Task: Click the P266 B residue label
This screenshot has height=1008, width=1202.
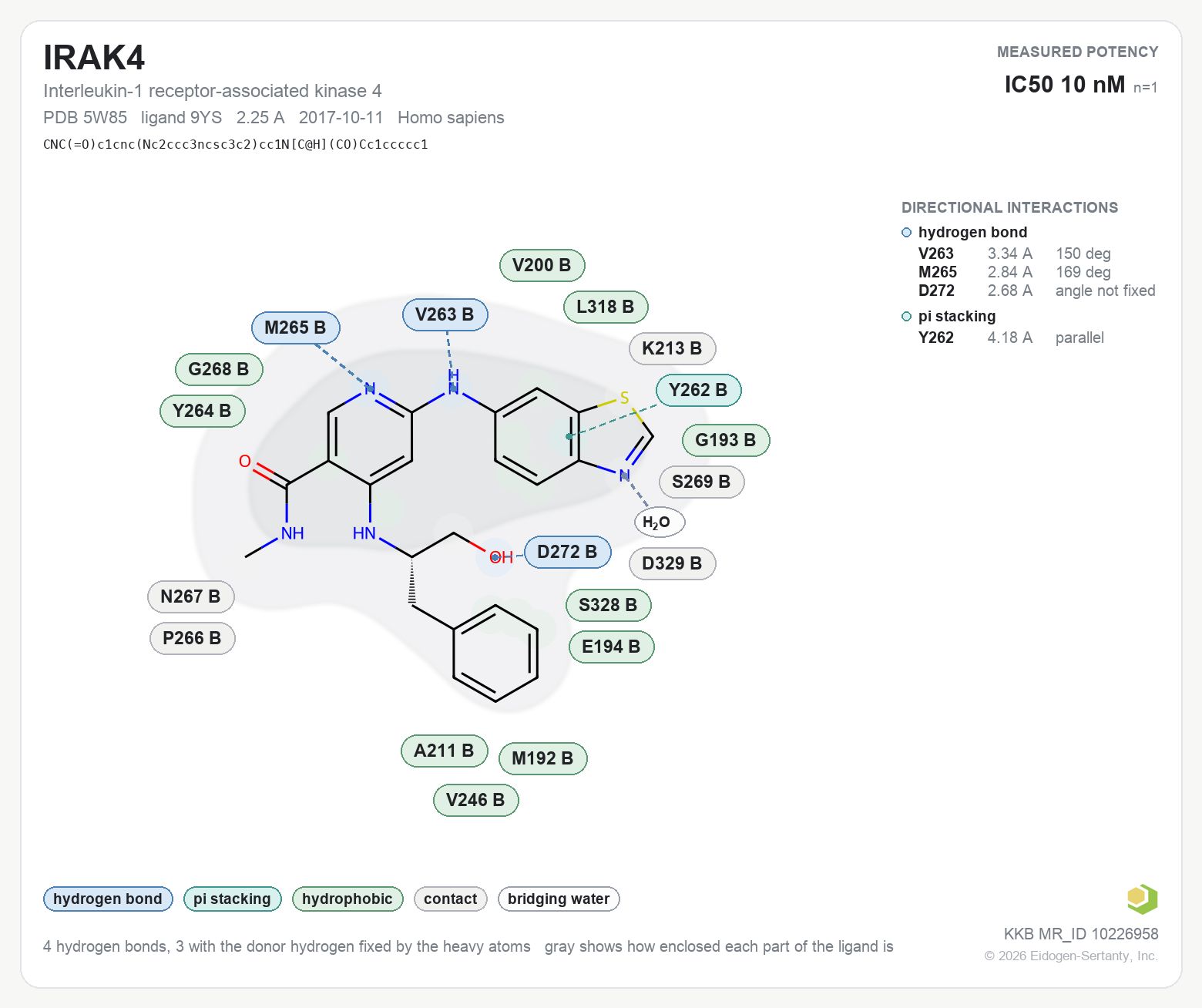Action: point(193,638)
